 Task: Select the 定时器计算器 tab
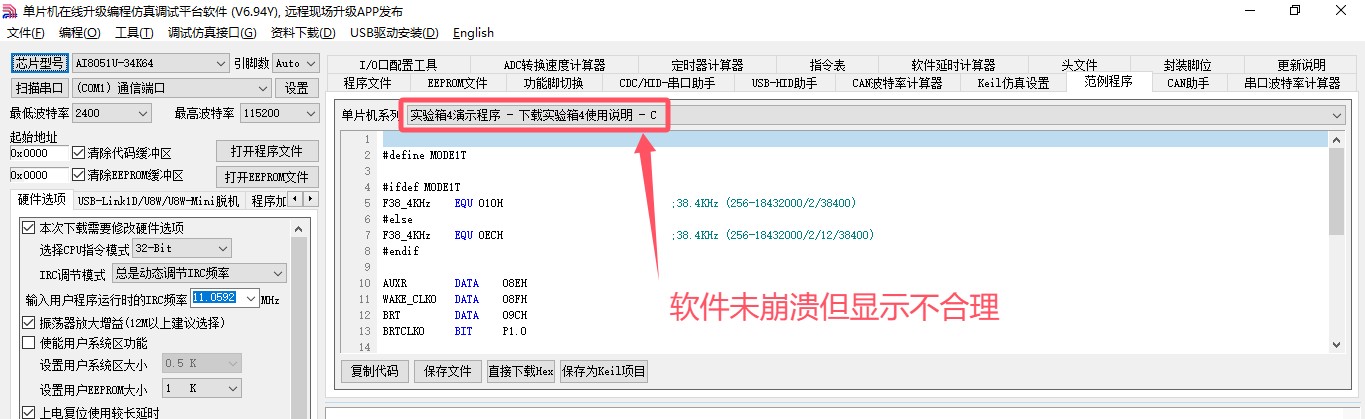[x=707, y=65]
